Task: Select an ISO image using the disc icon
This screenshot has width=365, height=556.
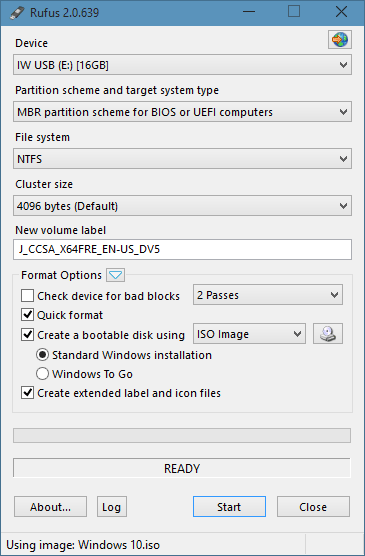Action: [x=328, y=334]
